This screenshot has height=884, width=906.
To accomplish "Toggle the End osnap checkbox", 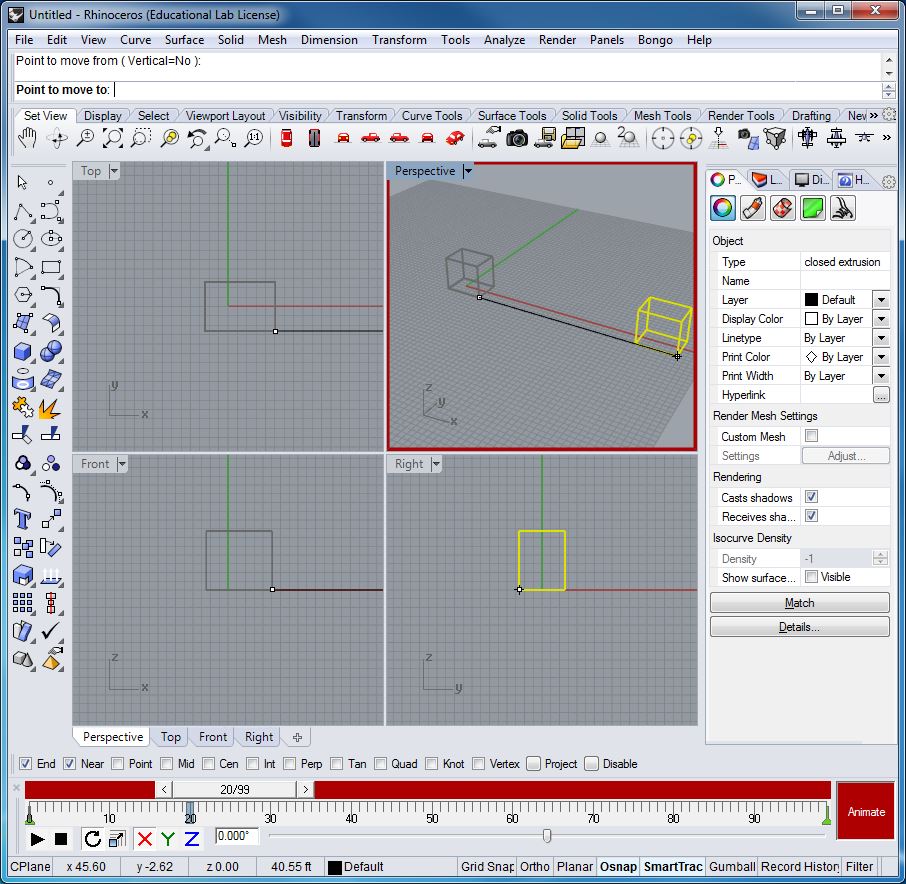I will (x=25, y=764).
